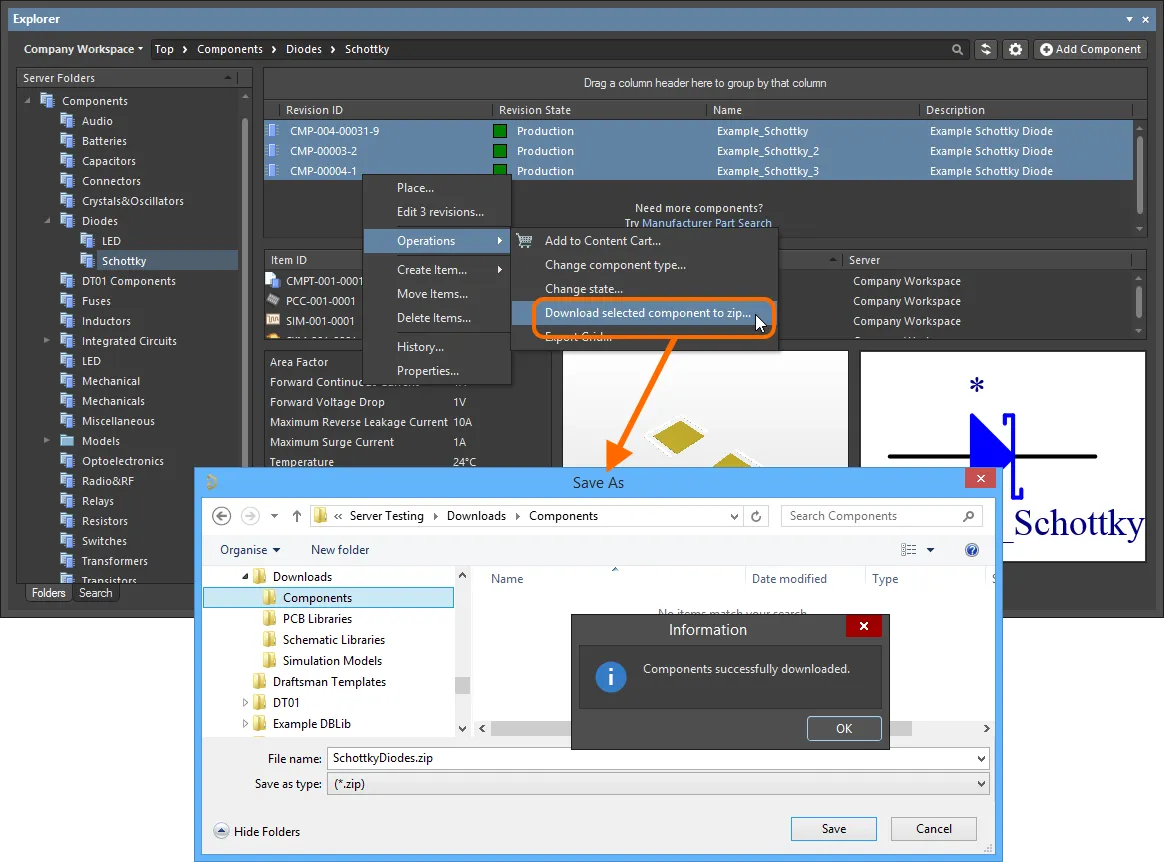Click the Add Component button
Screen dimensions: 1164x862
click(1089, 49)
